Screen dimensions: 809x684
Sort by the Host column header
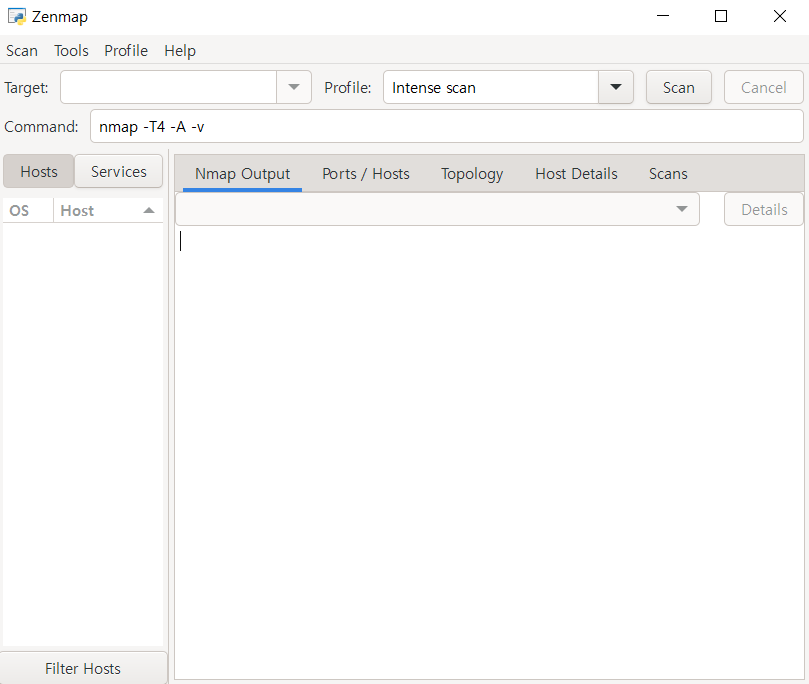coord(108,210)
